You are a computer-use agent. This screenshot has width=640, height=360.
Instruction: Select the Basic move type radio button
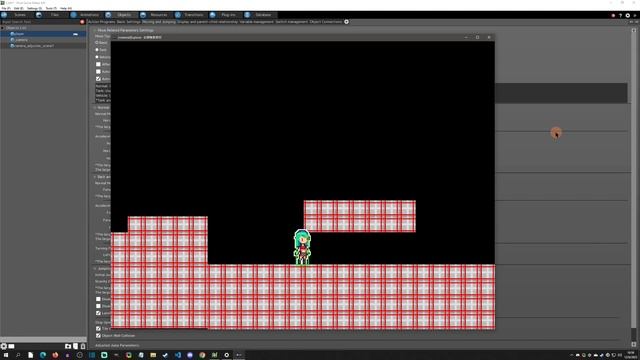[97, 42]
